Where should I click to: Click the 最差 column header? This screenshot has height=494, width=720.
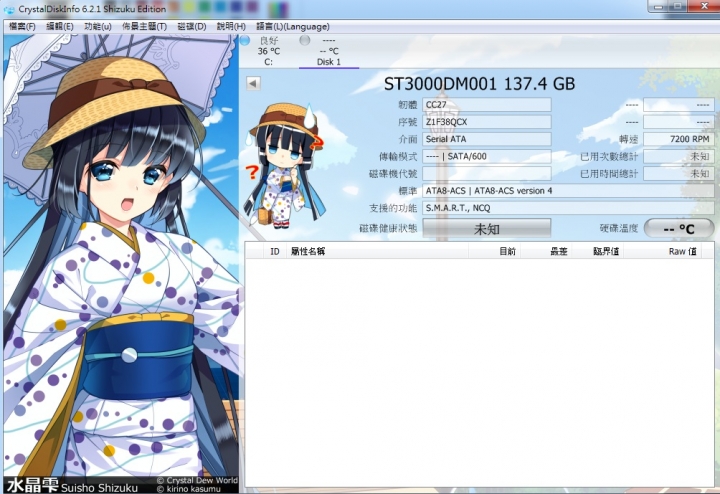[546, 251]
